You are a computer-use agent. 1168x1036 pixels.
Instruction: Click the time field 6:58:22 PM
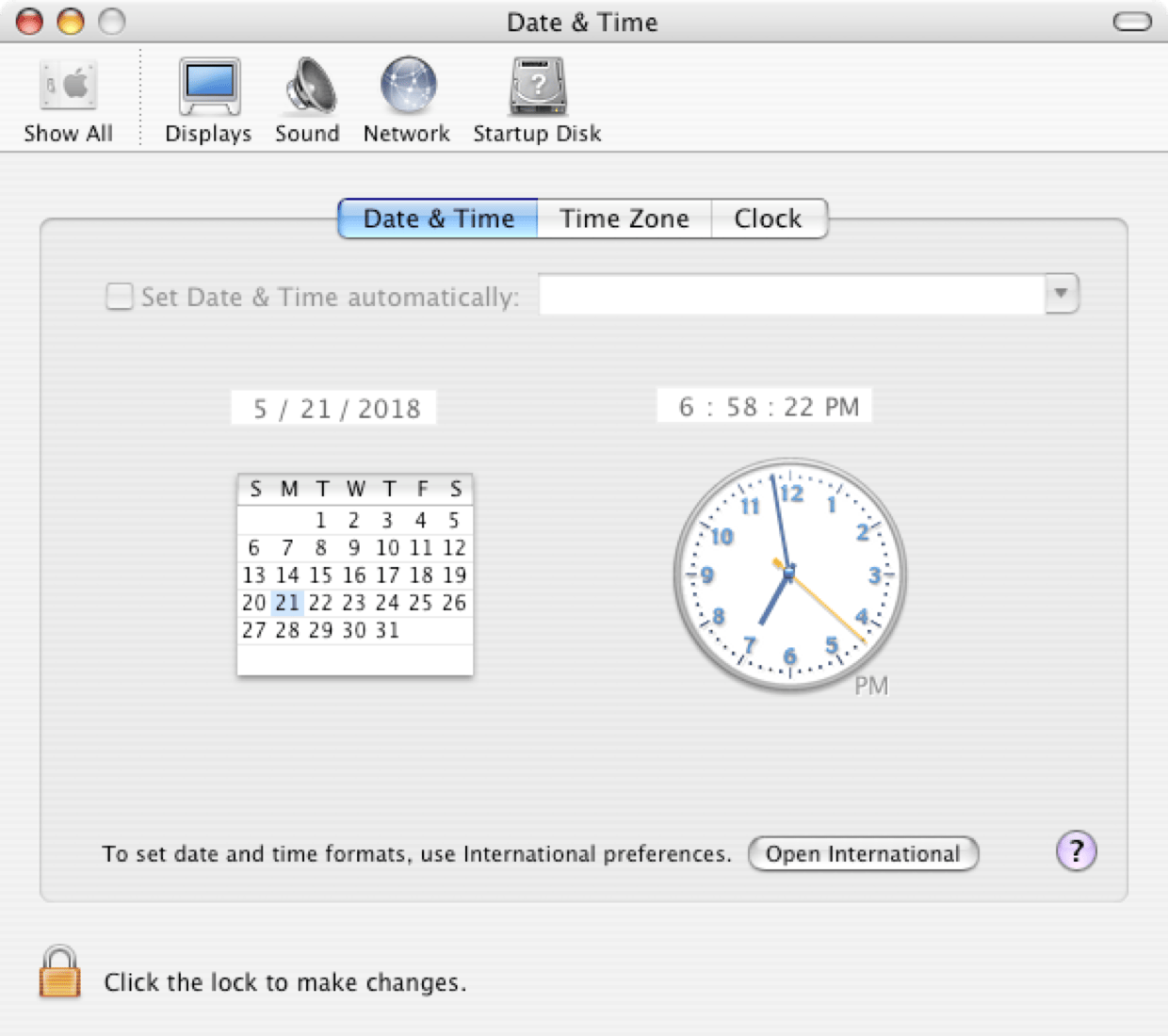[765, 406]
